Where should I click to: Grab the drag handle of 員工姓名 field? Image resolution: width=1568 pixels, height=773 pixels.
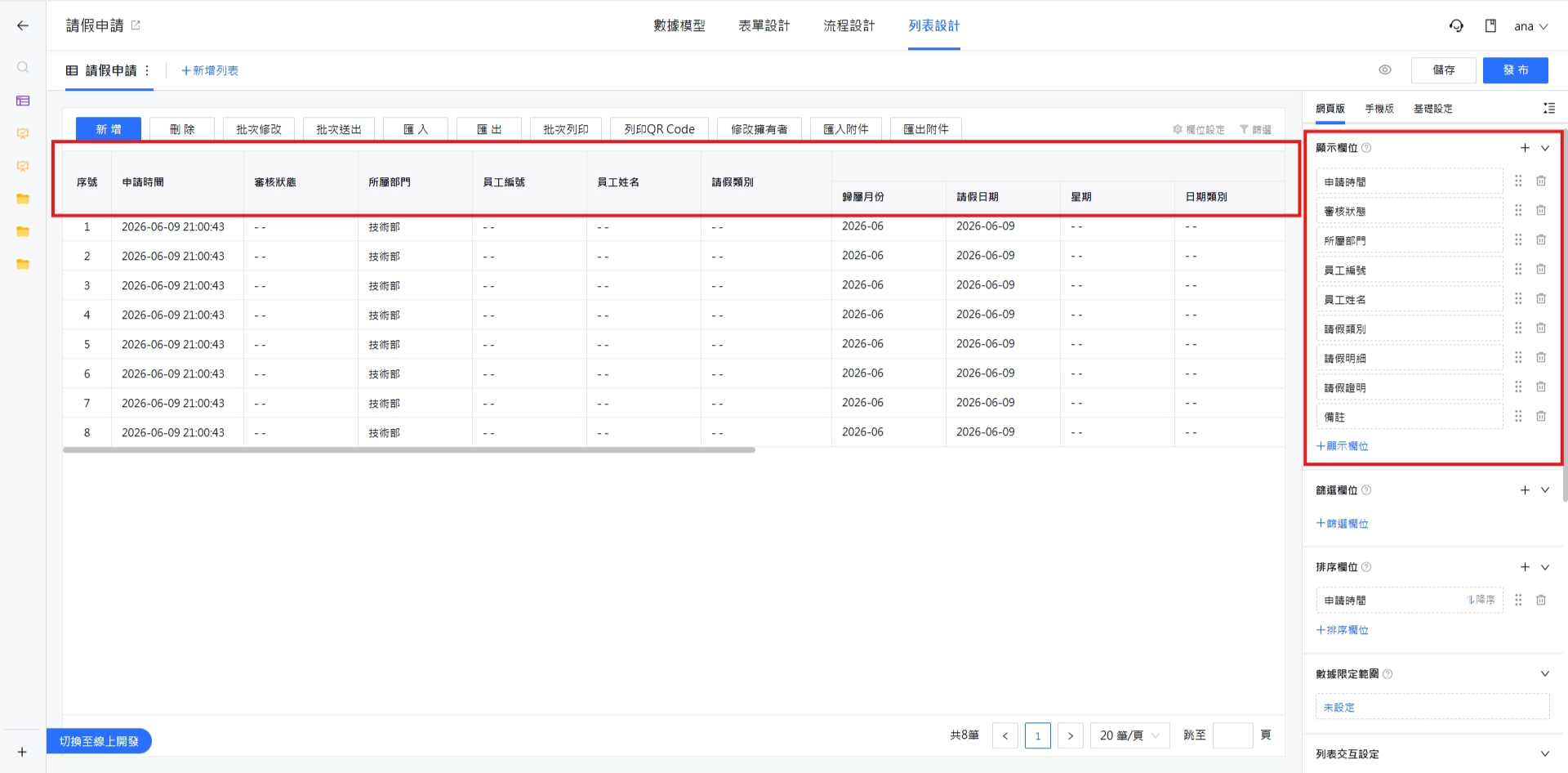(x=1518, y=299)
